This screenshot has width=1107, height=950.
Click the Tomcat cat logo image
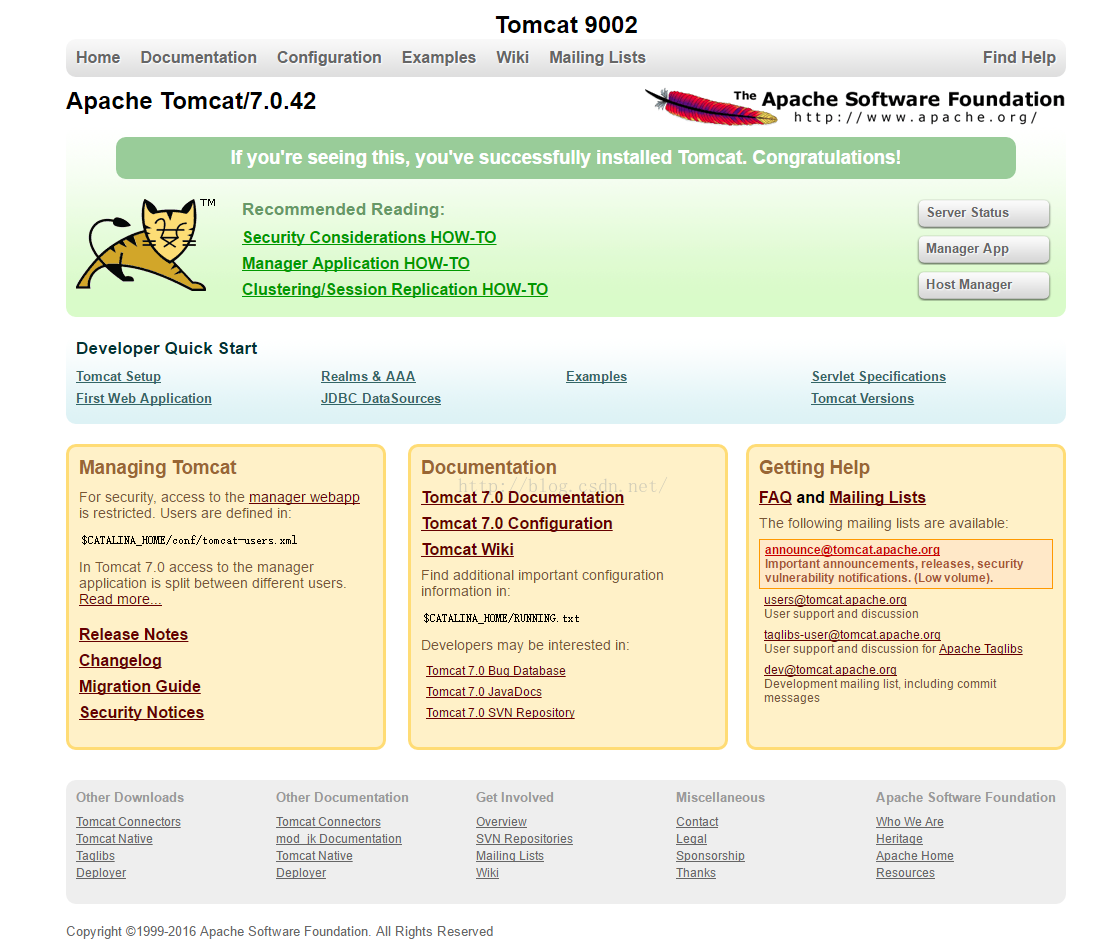click(145, 244)
